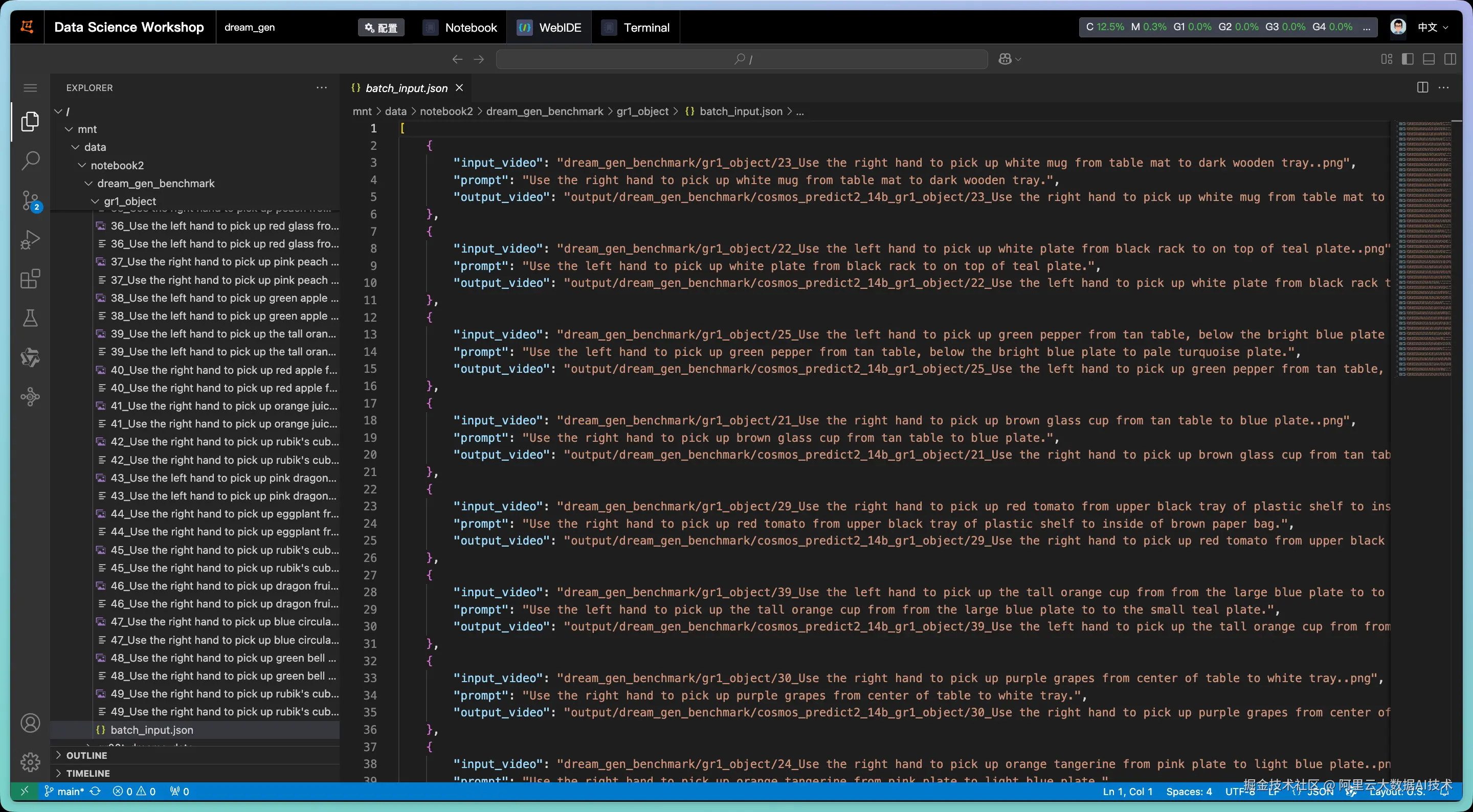The height and width of the screenshot is (812, 1473).
Task: Open the Accounts icon in activity bar
Action: coord(30,723)
